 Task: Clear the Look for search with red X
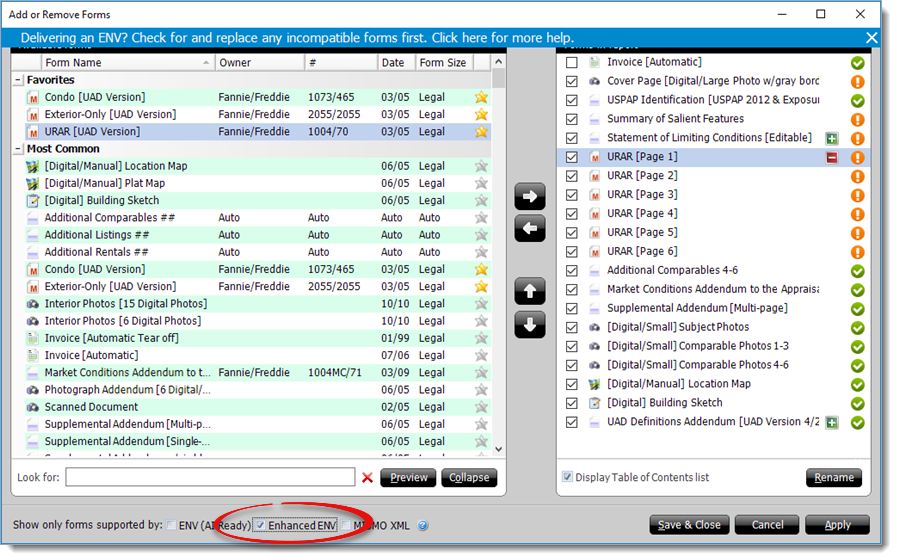click(x=368, y=478)
